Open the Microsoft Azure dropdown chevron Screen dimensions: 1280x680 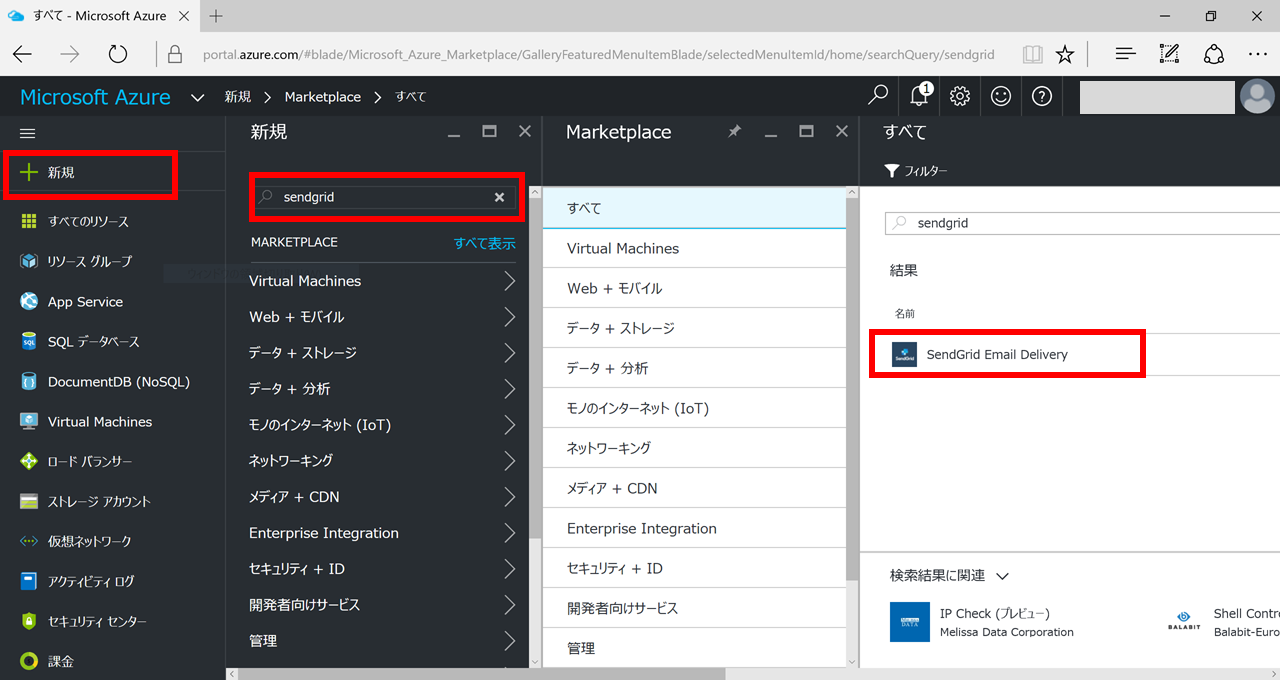pos(198,97)
